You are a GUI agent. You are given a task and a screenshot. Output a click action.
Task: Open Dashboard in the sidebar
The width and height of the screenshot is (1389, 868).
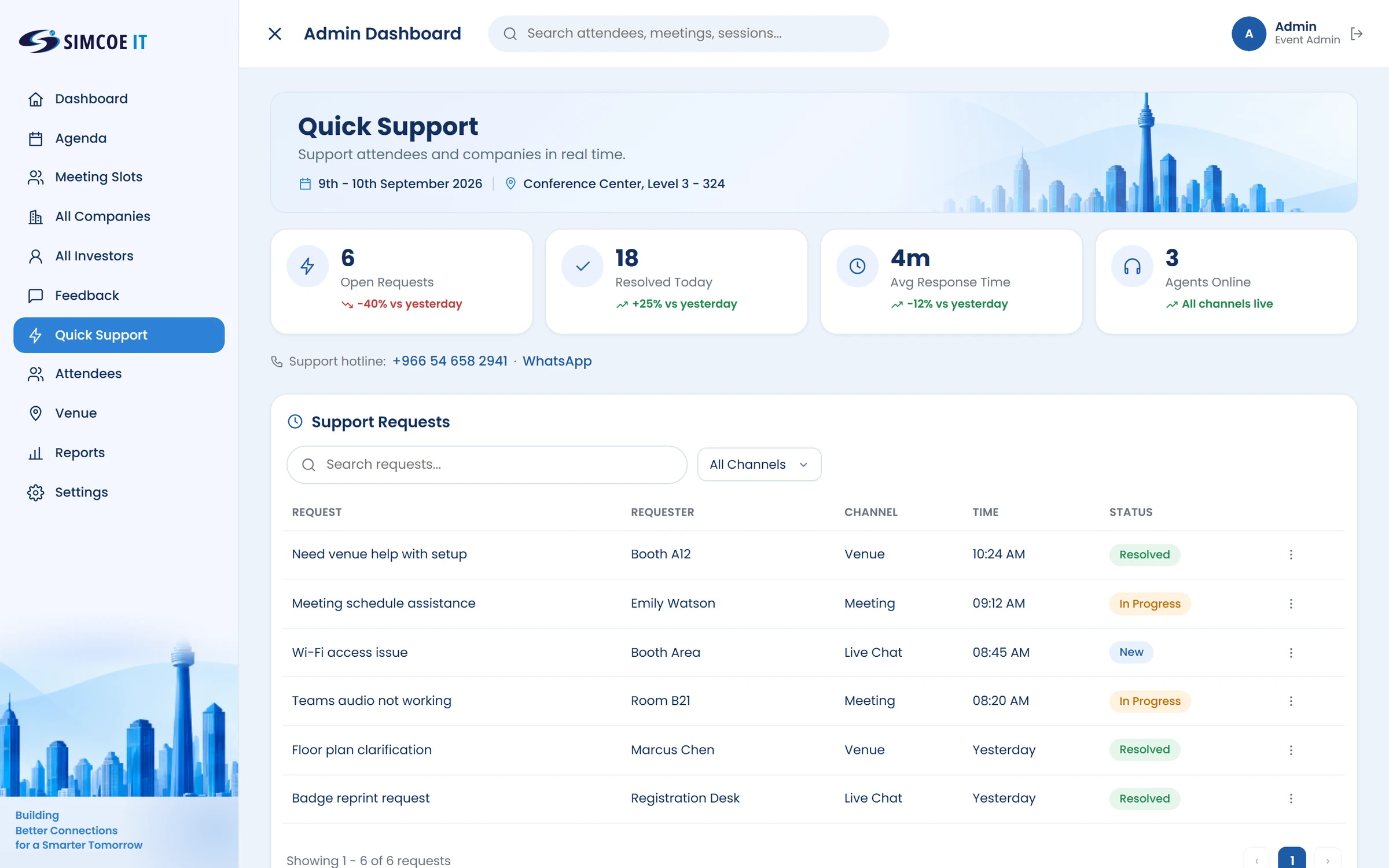click(119, 99)
